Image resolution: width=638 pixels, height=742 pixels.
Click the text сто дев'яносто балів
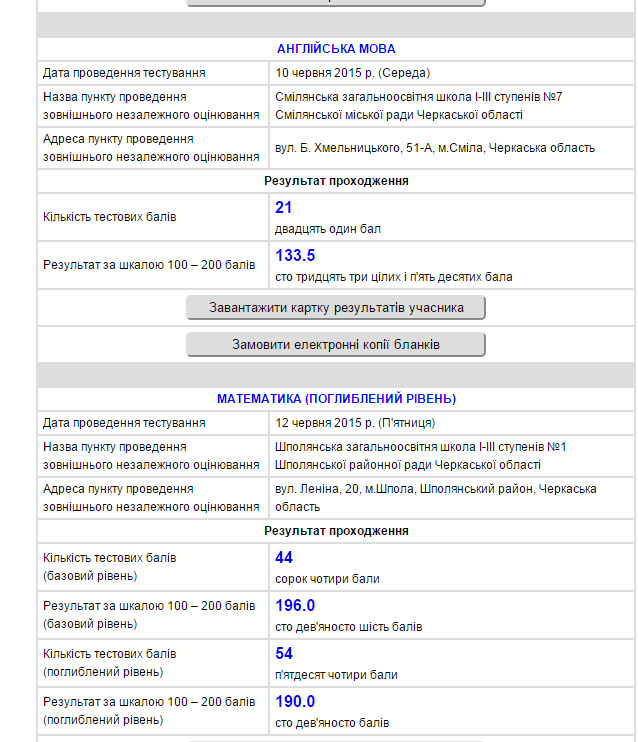(x=332, y=723)
